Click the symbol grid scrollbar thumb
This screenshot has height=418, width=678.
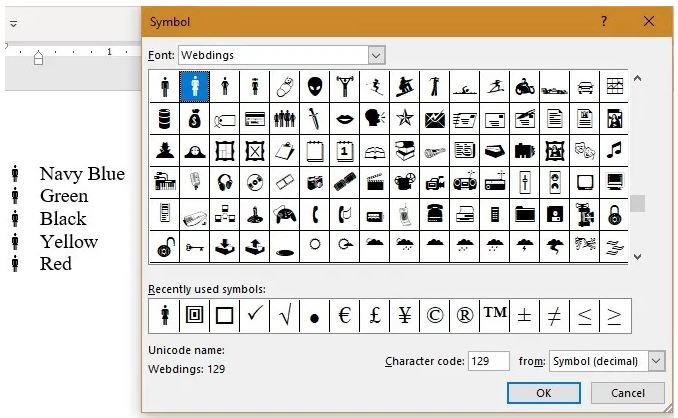click(637, 204)
